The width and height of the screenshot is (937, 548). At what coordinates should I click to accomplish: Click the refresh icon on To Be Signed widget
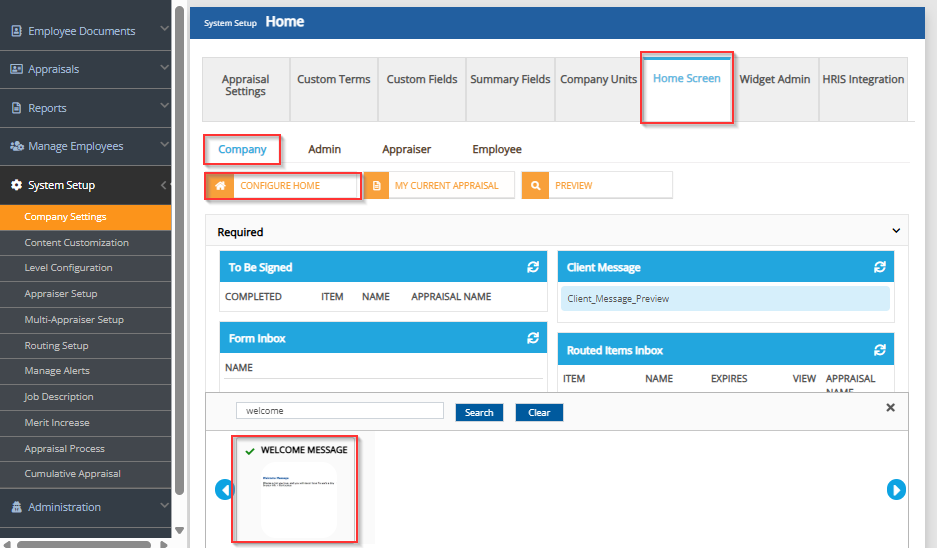pos(533,267)
